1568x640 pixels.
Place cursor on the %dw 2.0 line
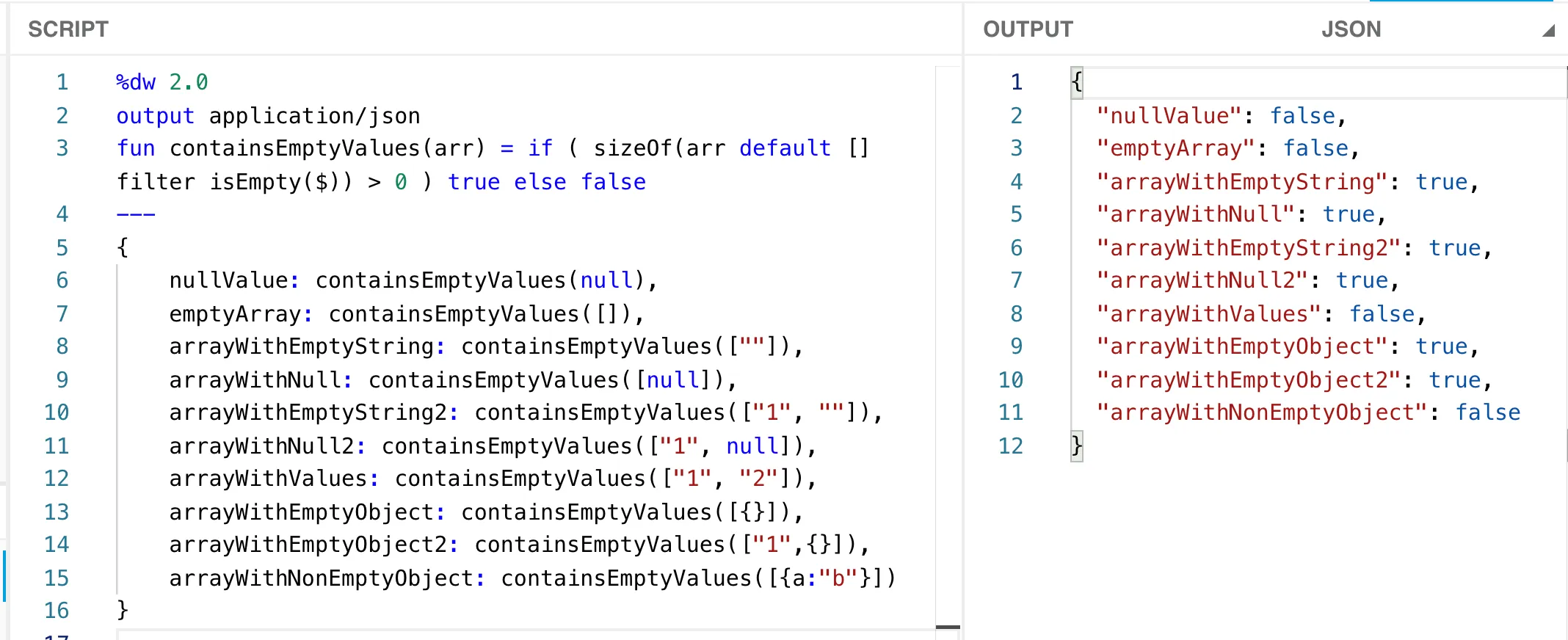pyautogui.click(x=161, y=82)
